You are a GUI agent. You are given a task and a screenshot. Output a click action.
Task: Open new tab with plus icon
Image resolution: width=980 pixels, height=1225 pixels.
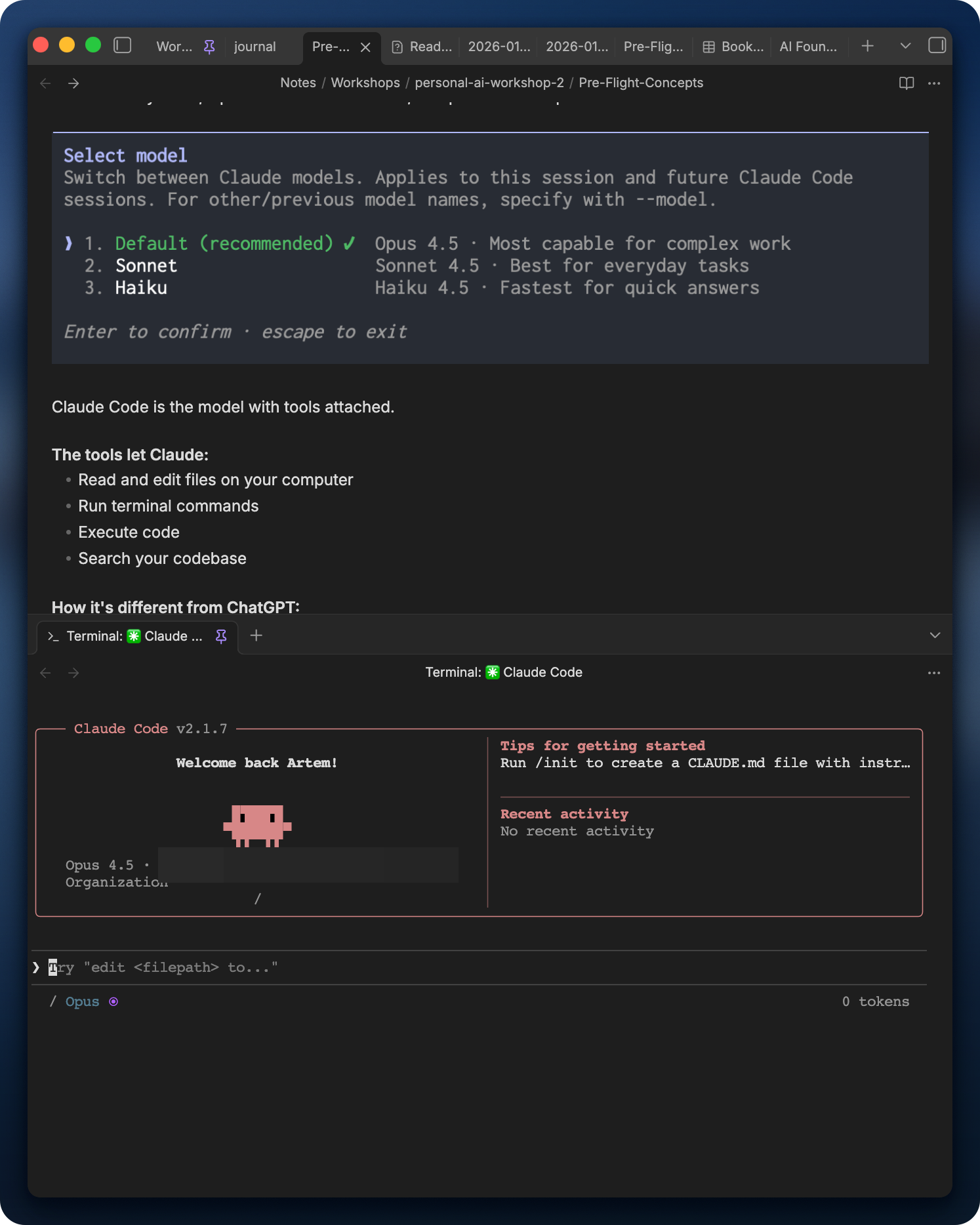[867, 46]
